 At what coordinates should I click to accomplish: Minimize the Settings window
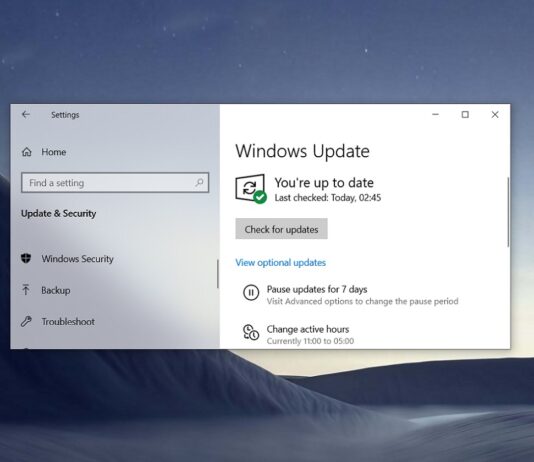435,115
